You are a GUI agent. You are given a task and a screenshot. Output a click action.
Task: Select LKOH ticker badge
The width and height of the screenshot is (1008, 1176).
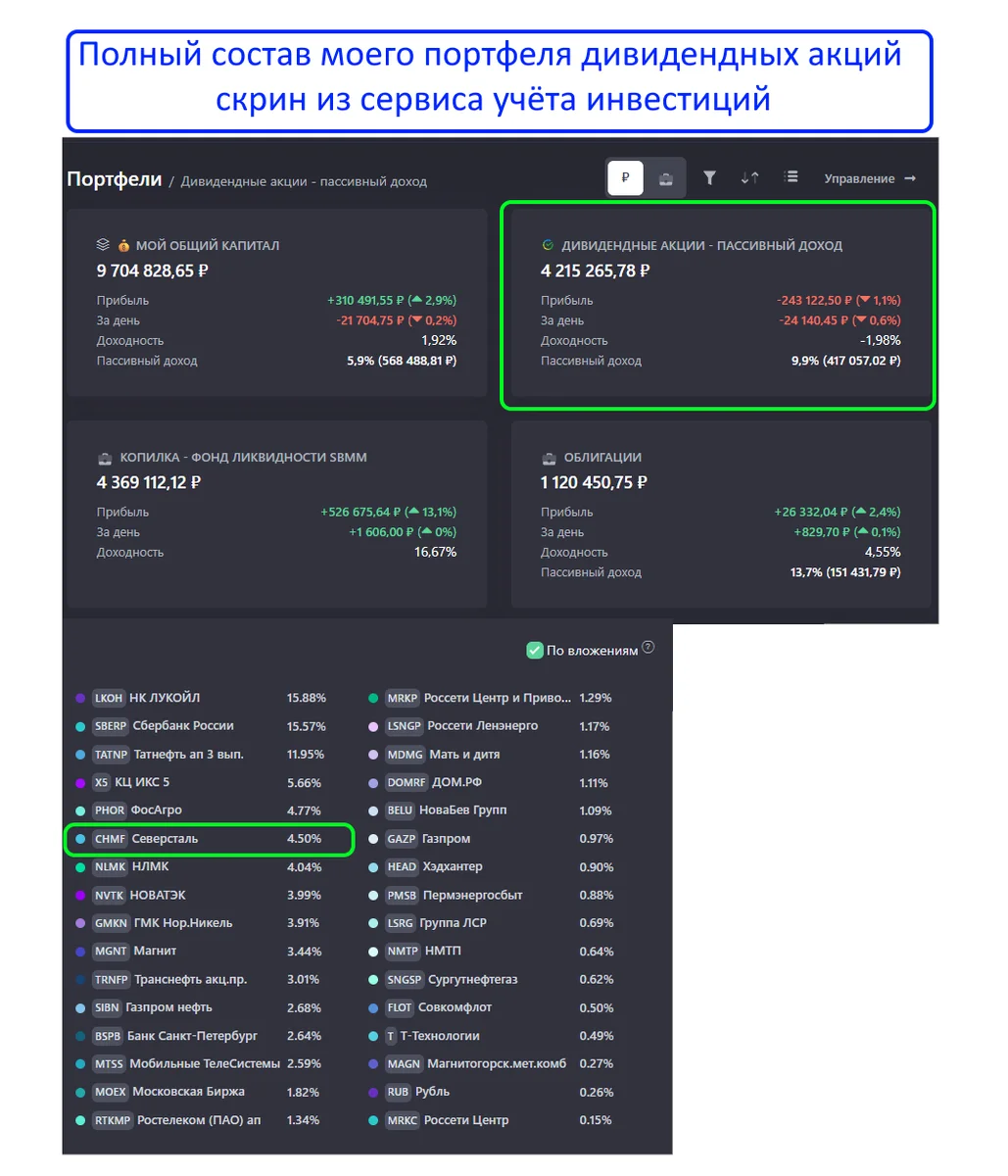click(109, 699)
